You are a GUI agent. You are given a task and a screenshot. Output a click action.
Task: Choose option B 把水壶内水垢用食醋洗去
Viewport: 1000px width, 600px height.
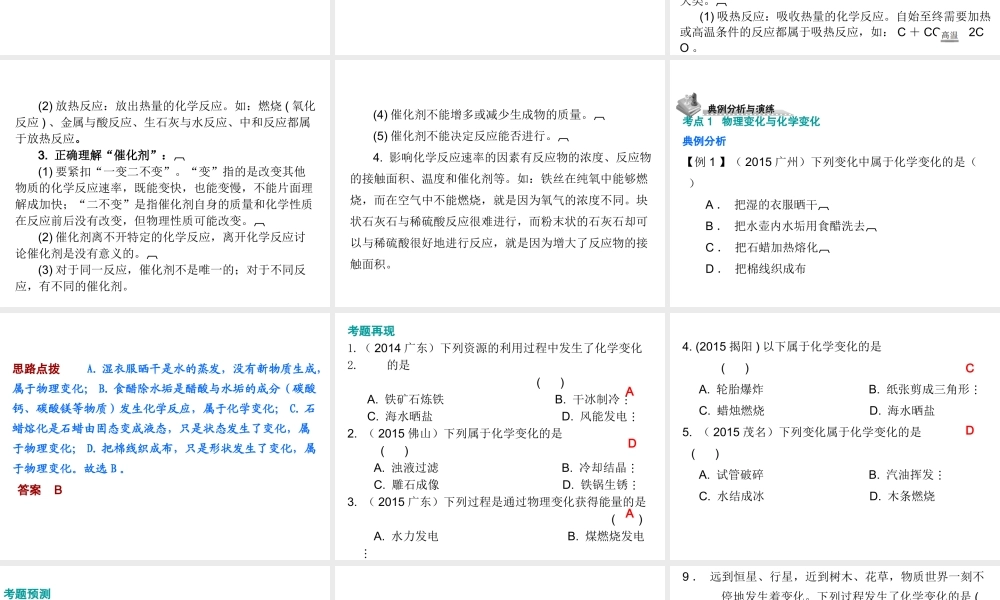click(791, 226)
